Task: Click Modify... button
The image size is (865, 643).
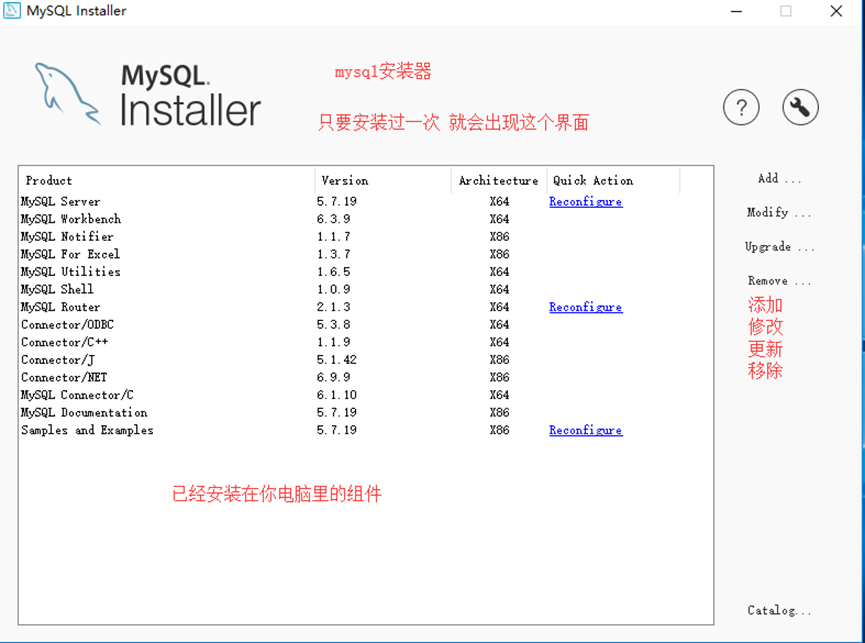Action: pos(778,213)
